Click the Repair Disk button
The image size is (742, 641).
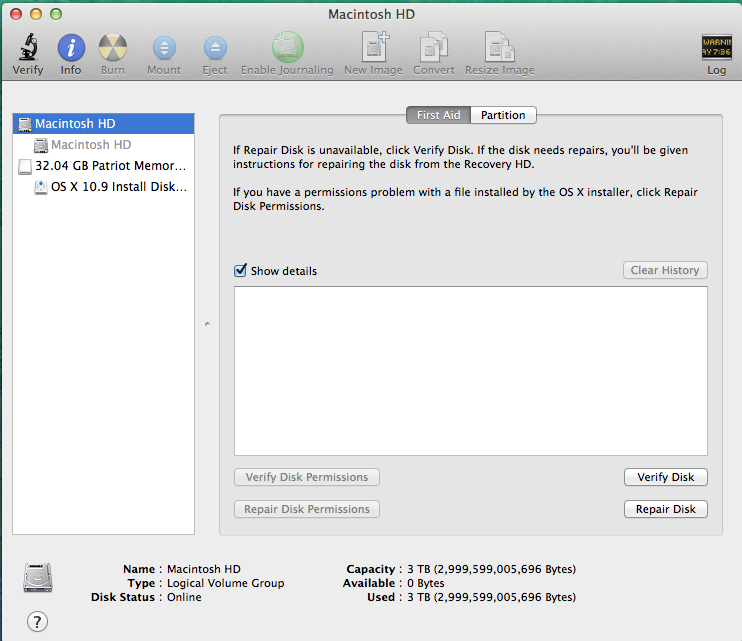(665, 509)
